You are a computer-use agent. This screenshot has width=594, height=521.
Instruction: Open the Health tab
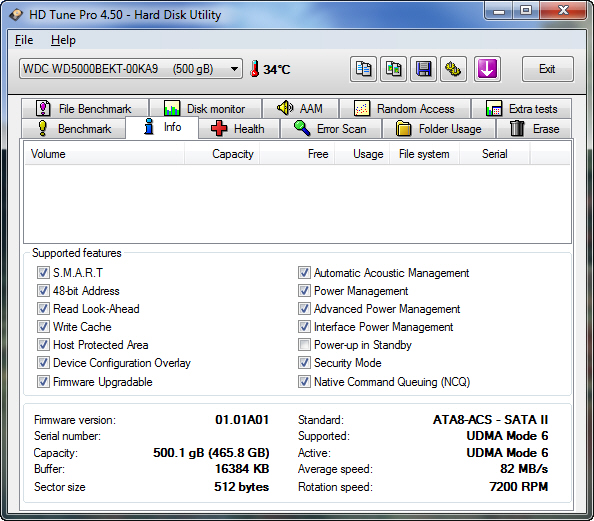point(239,129)
